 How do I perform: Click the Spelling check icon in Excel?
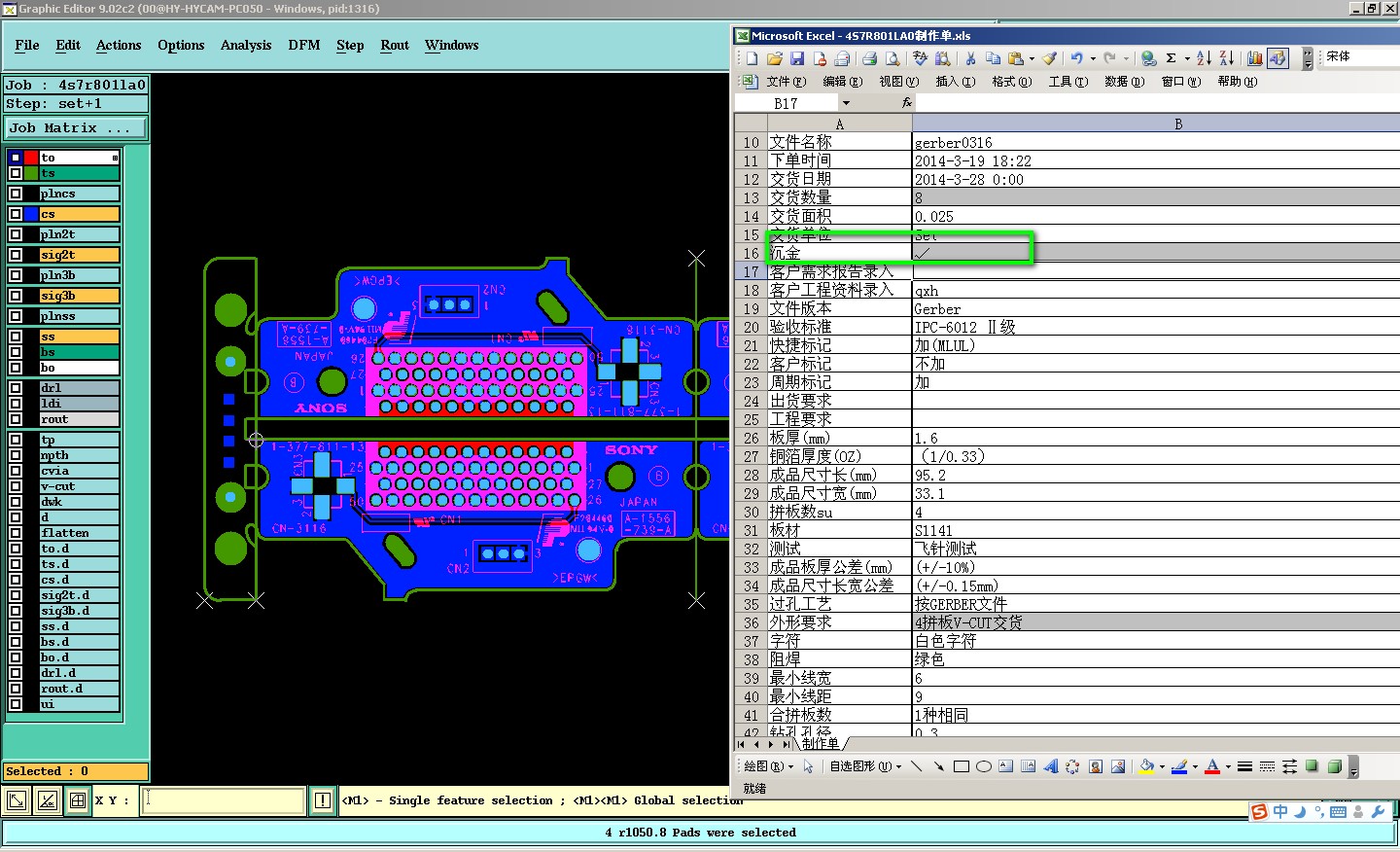920,58
